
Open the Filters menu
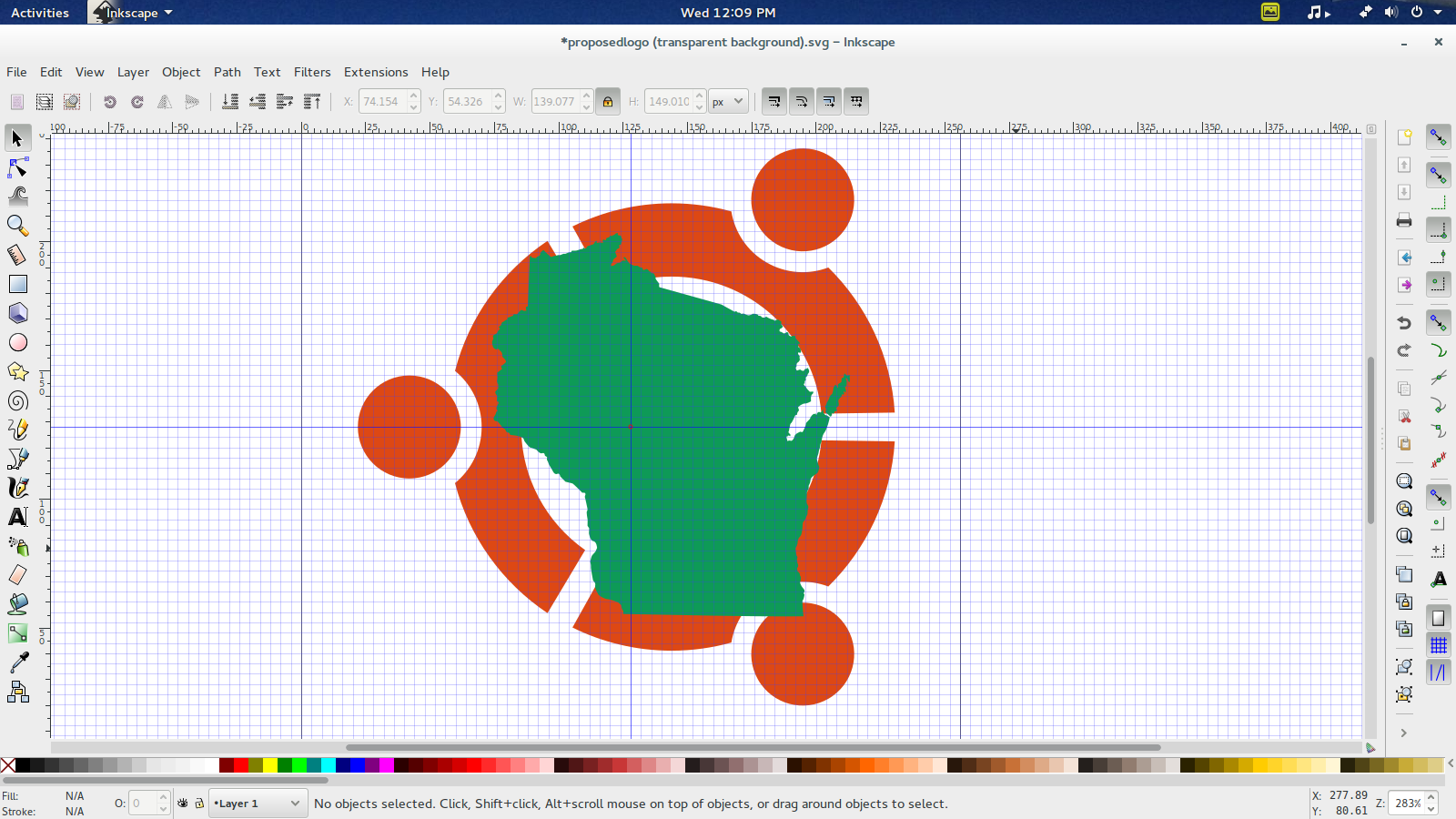(311, 72)
